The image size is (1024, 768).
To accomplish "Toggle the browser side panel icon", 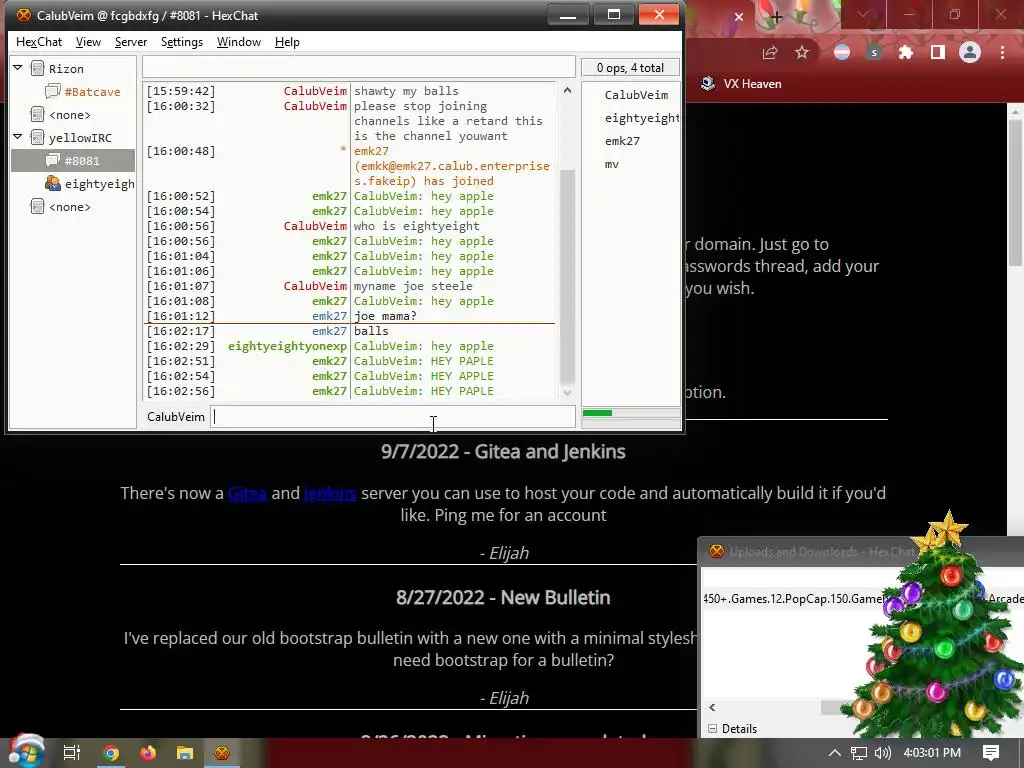I will coord(938,53).
